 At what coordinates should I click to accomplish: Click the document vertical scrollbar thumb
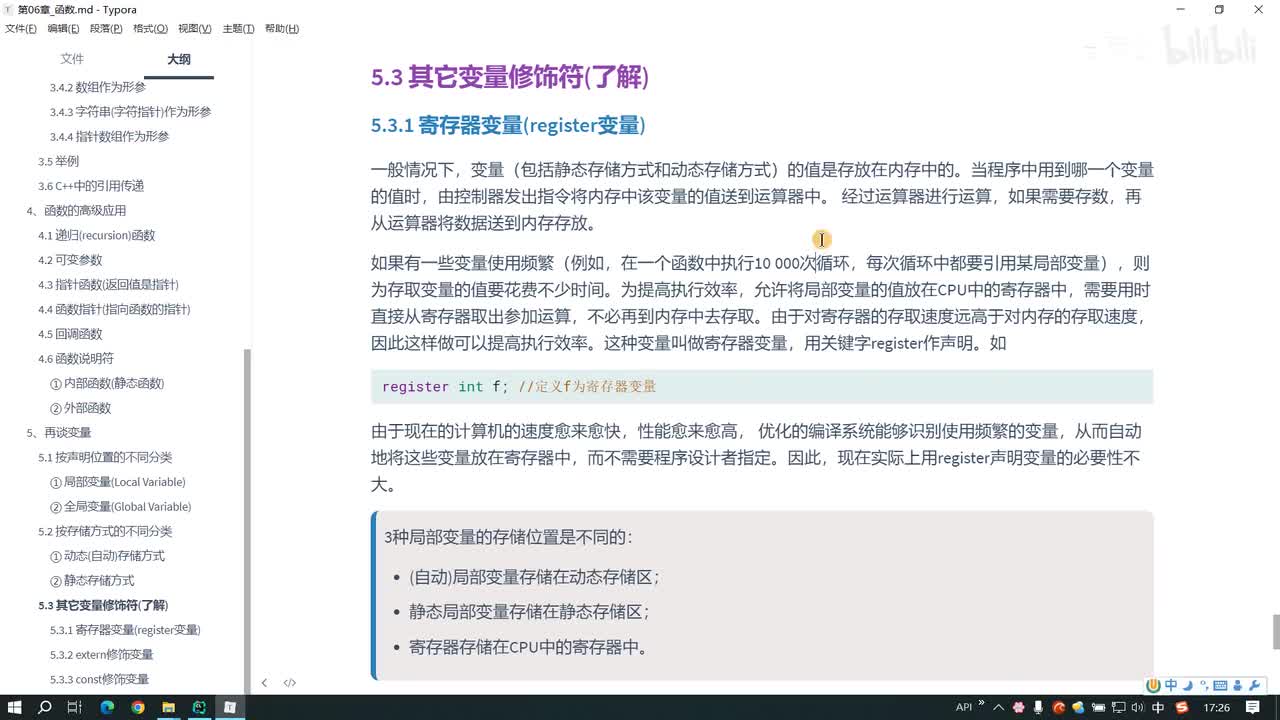[1275, 632]
